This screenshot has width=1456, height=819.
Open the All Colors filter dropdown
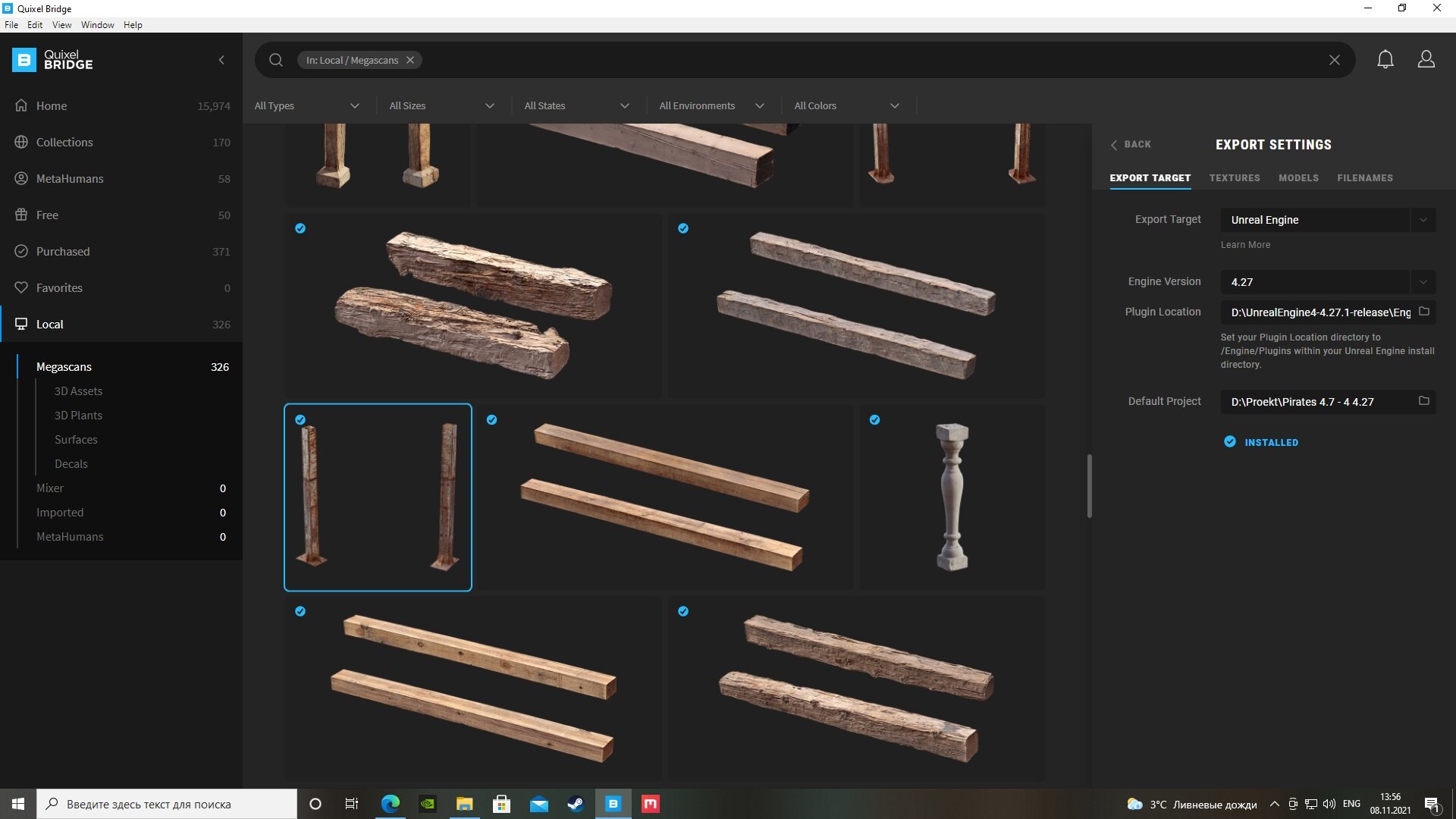[x=847, y=105]
